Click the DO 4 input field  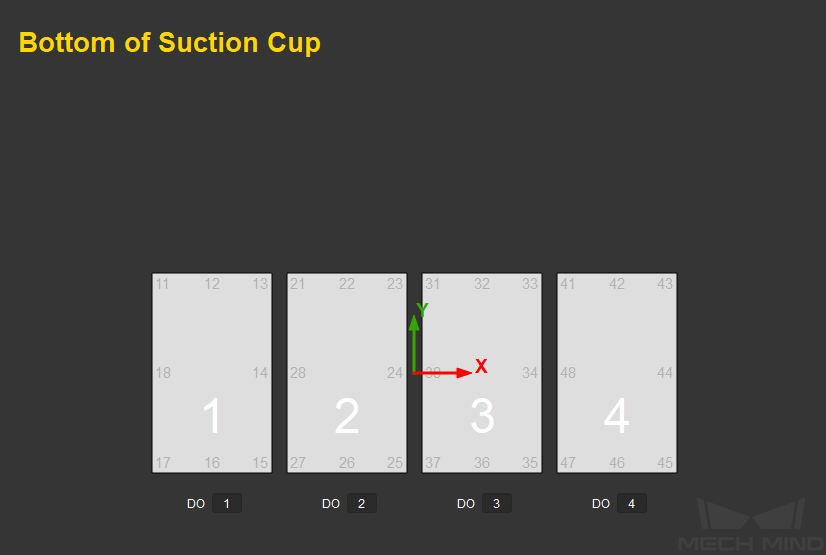tap(632, 503)
